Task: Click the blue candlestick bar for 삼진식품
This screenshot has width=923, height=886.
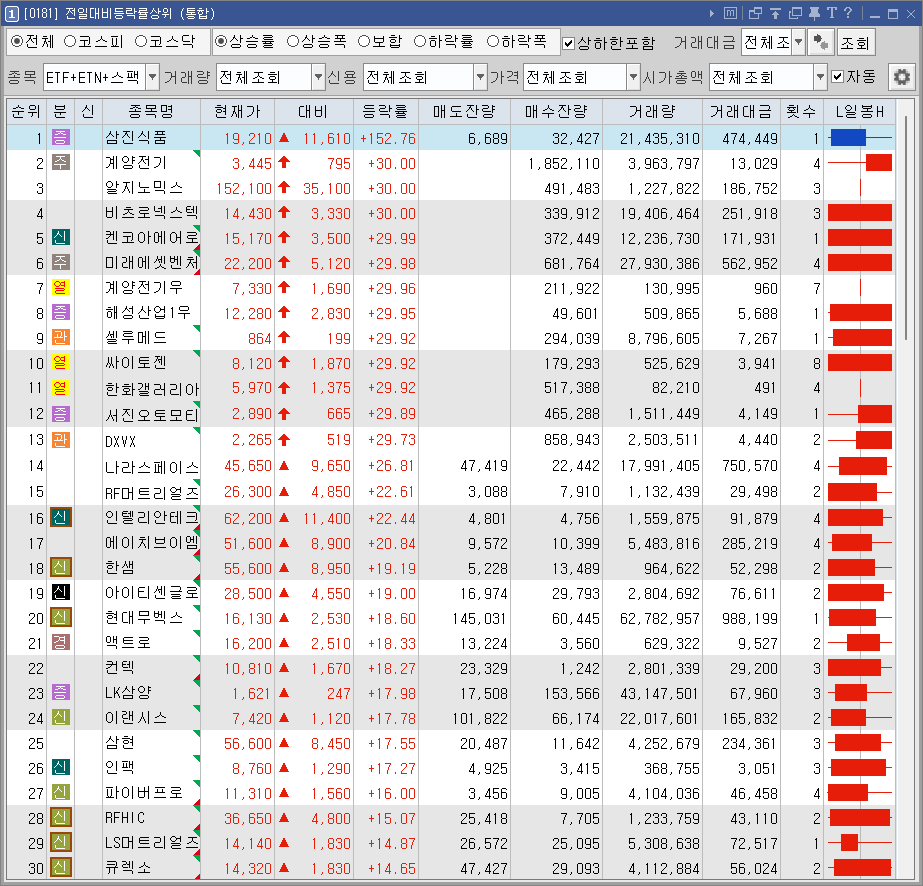Action: [x=848, y=138]
